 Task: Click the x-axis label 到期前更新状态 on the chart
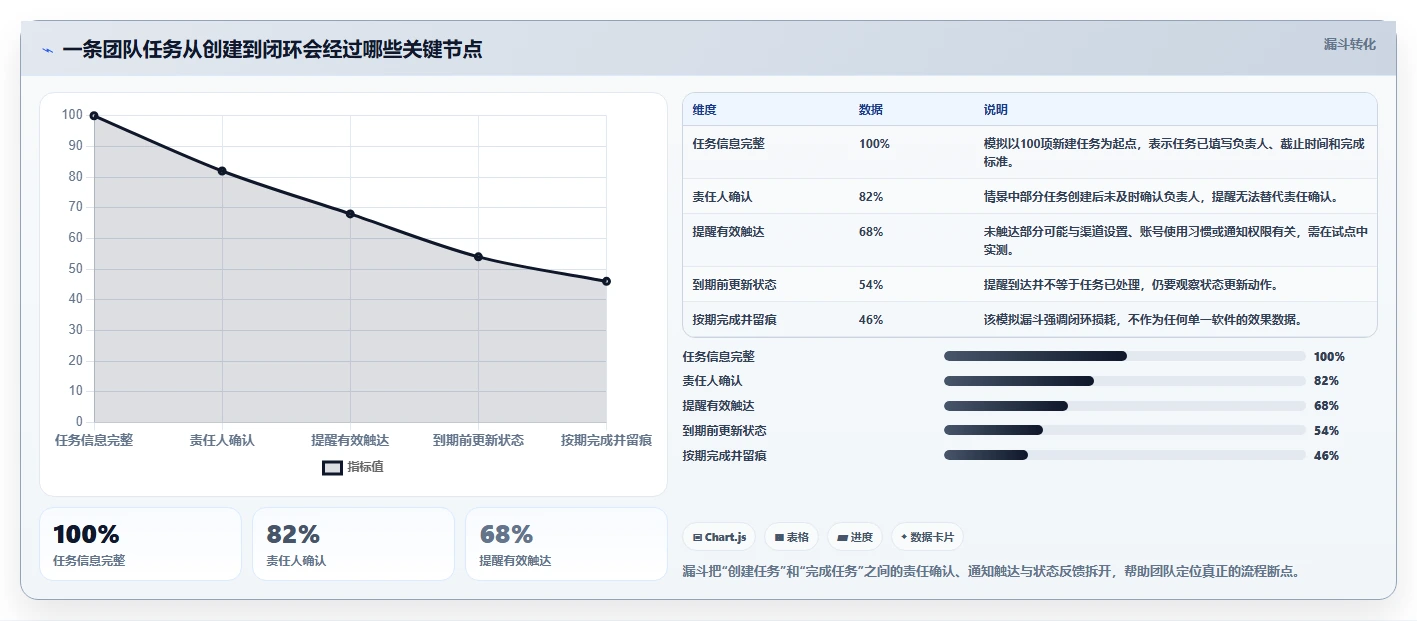(x=478, y=440)
